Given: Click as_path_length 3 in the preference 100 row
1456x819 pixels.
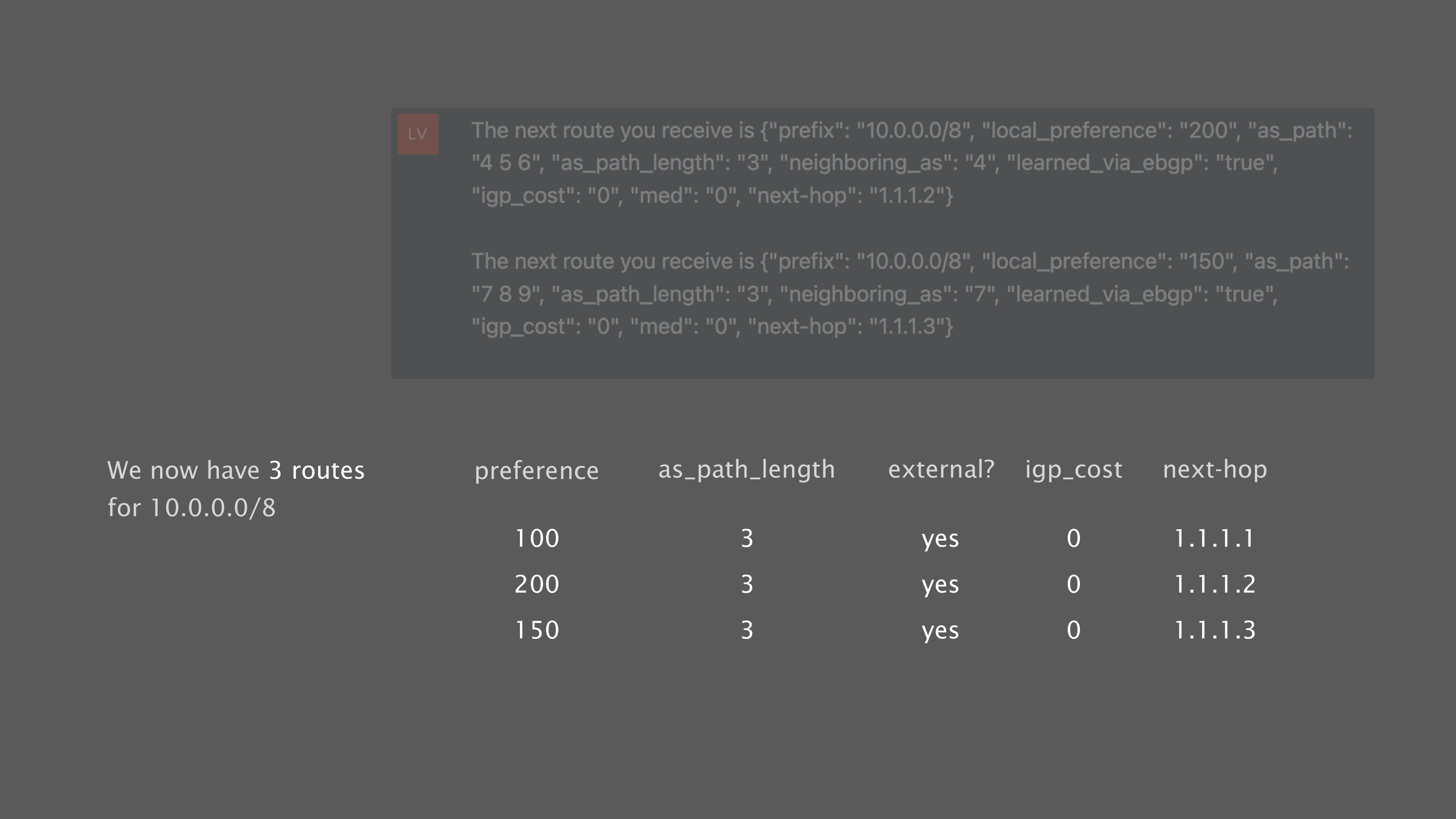Looking at the screenshot, I should (x=747, y=538).
